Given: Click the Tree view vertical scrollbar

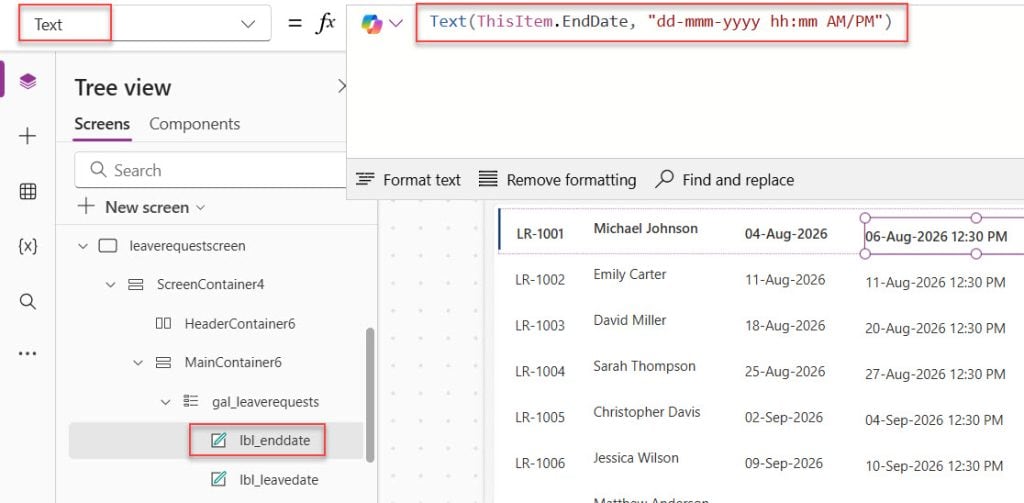Looking at the screenshot, I should [370, 394].
